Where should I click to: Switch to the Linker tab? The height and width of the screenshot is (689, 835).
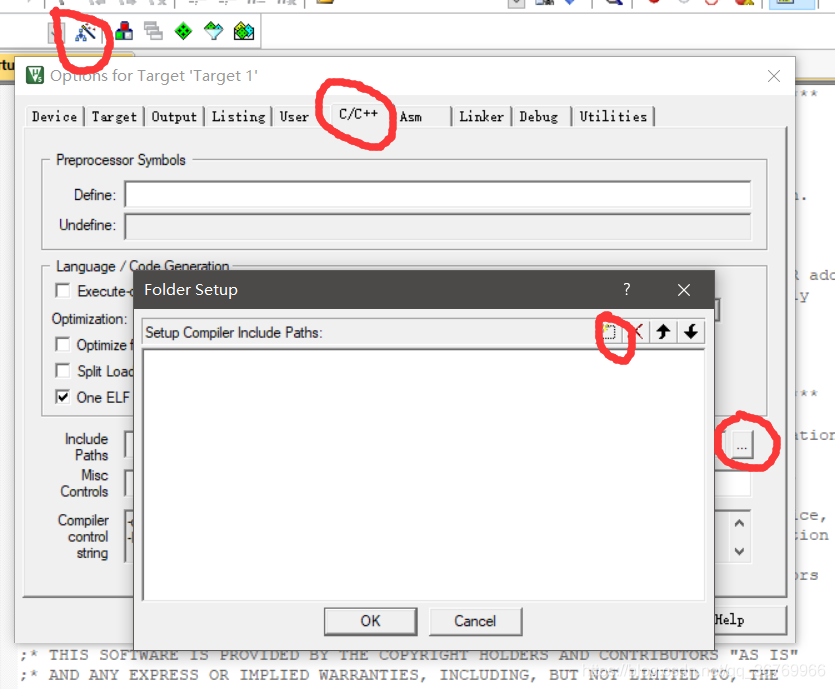pyautogui.click(x=481, y=116)
